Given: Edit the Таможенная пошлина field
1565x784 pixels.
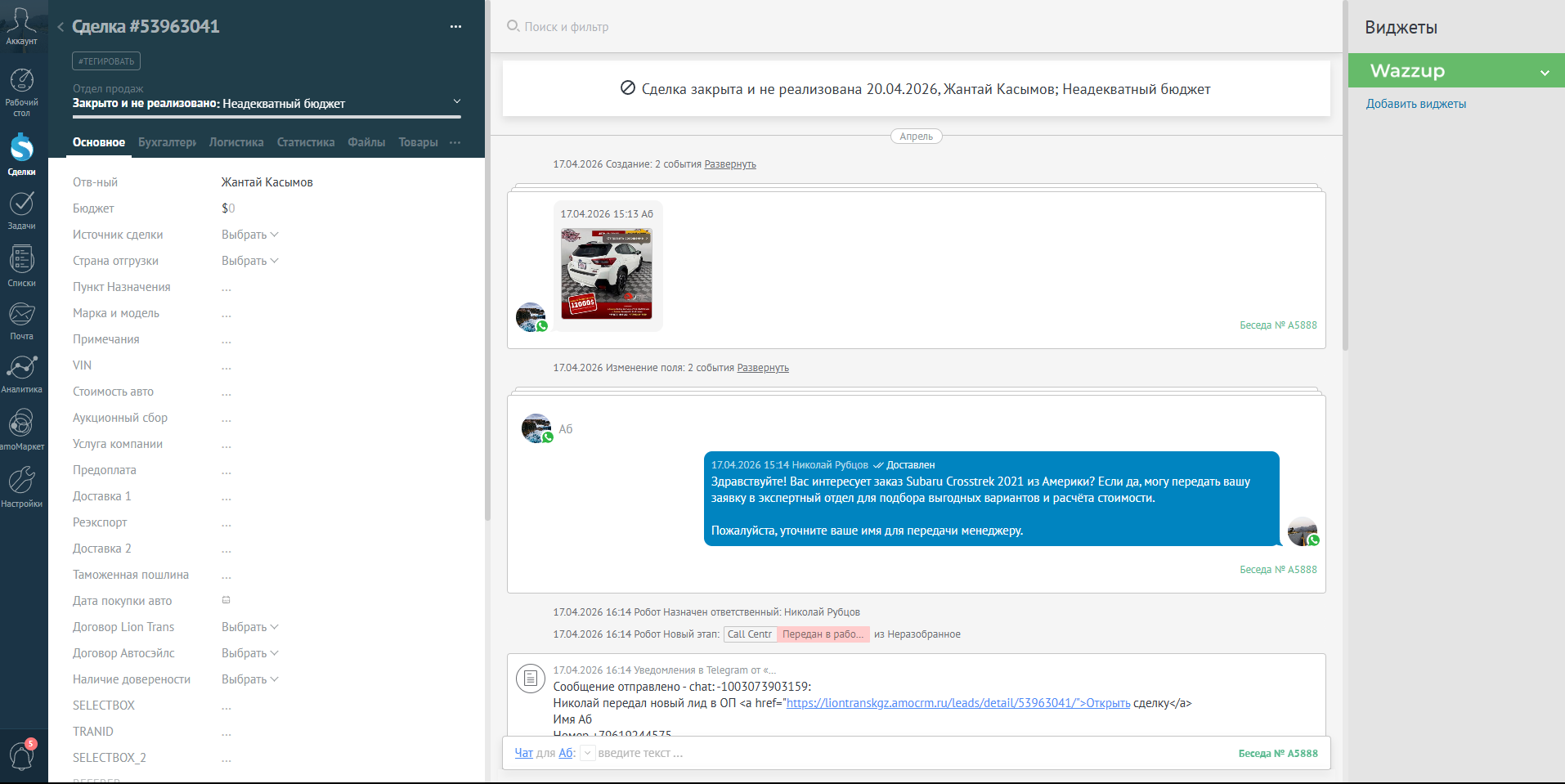Looking at the screenshot, I should (x=226, y=575).
